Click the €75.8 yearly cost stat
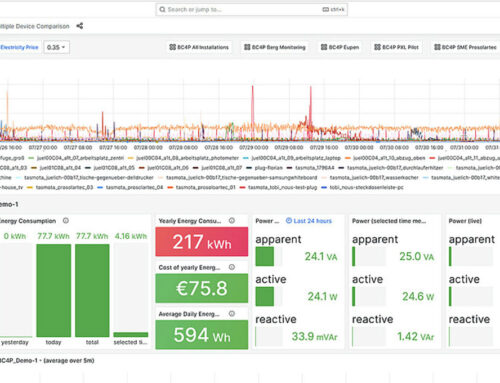This screenshot has width=500, height=383. pyautogui.click(x=202, y=288)
